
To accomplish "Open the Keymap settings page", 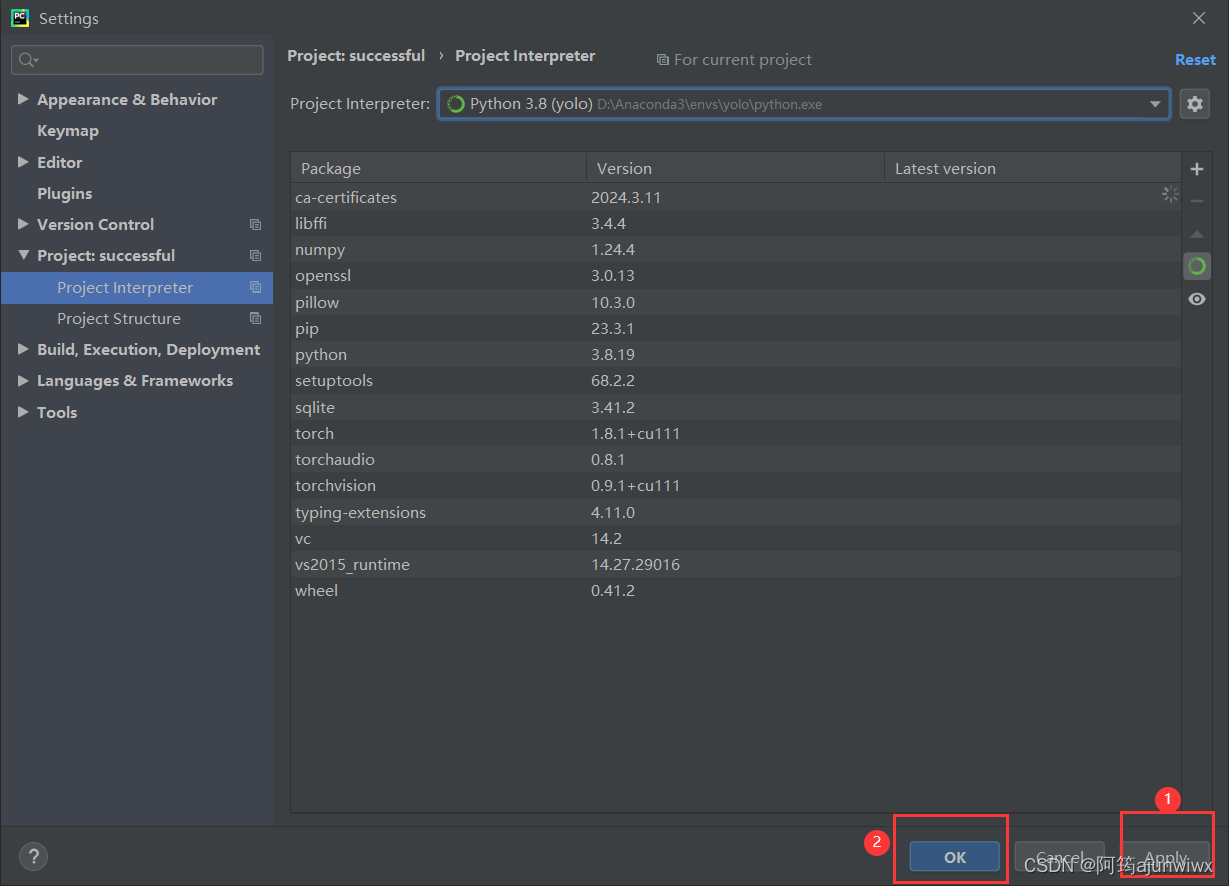I will (68, 131).
